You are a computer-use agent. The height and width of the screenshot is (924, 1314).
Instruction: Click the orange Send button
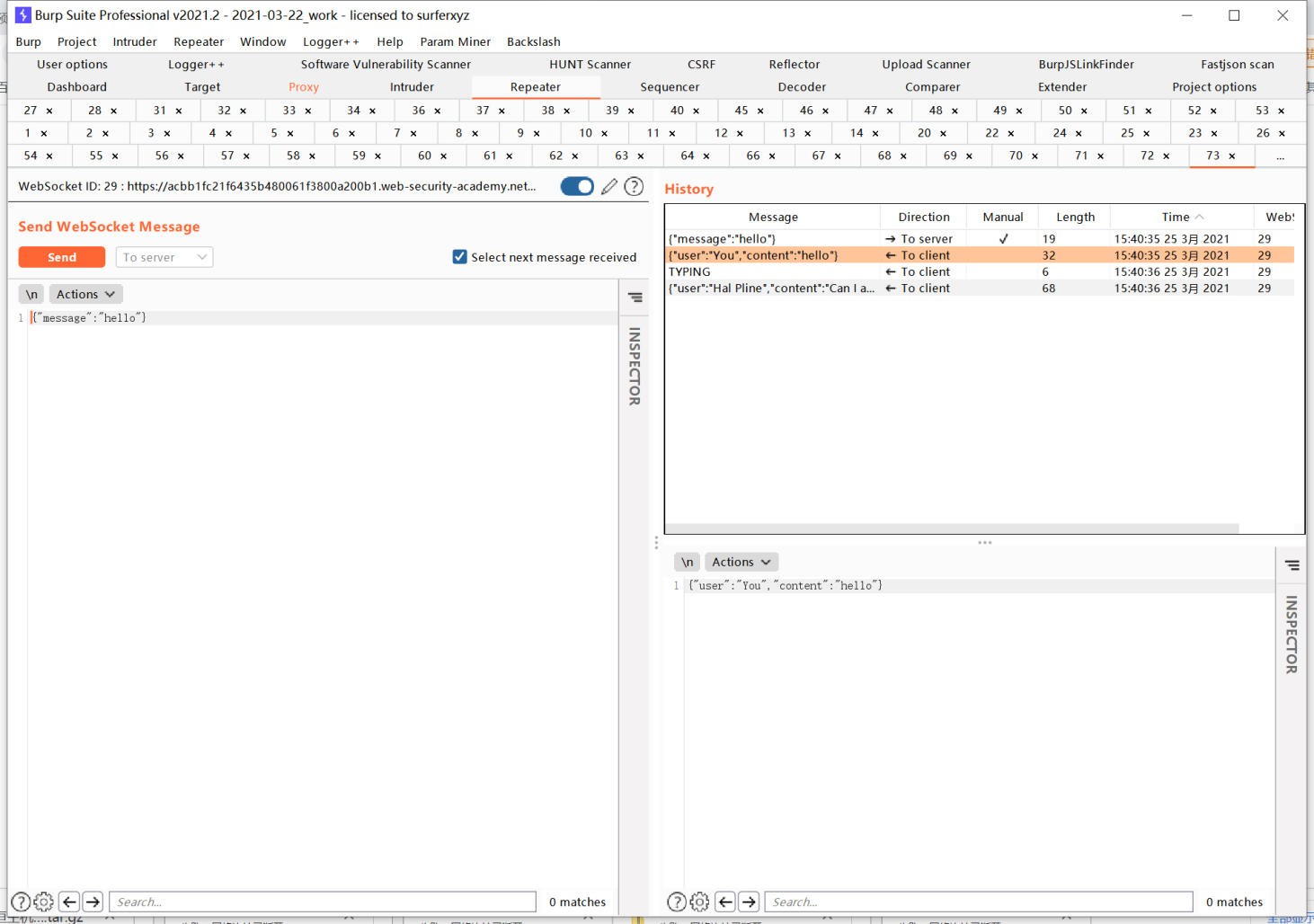point(62,257)
